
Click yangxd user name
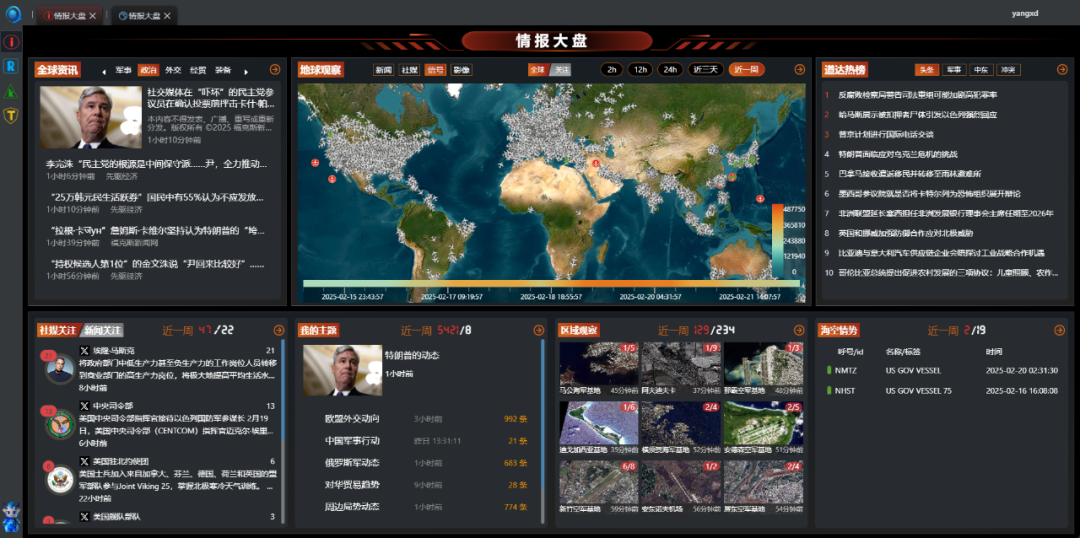[1024, 13]
